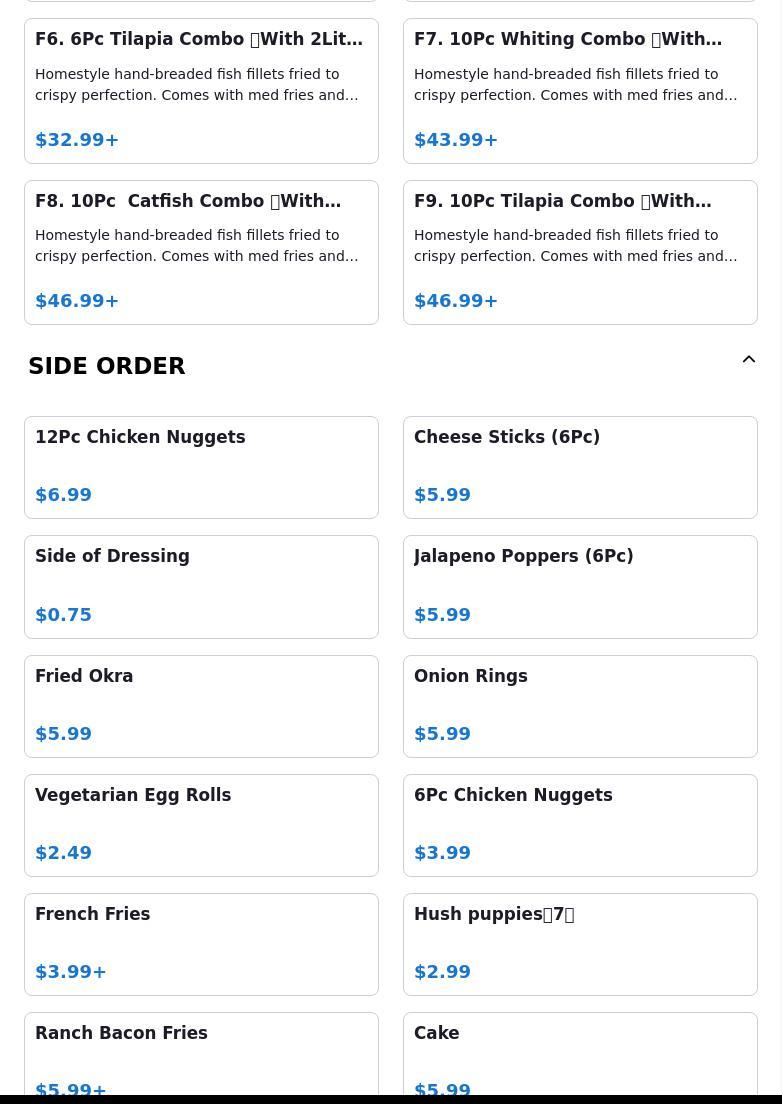Click the $46.99+ price on F8 Catfish Combo
This screenshot has height=1104, width=782.
(x=77, y=301)
